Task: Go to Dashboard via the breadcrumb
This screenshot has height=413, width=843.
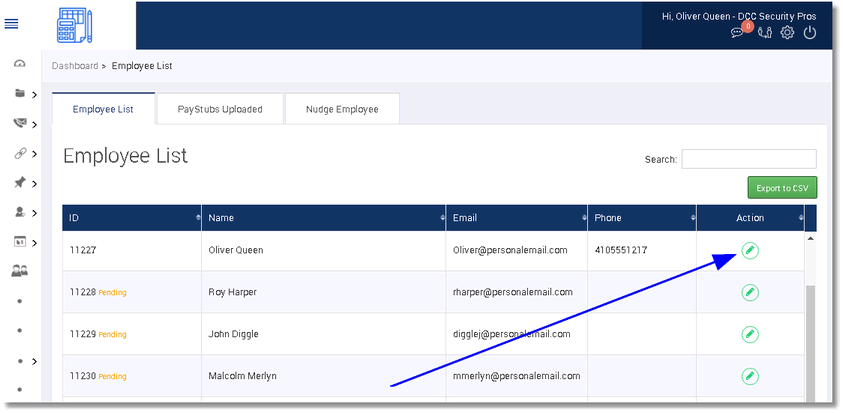Action: coord(75,66)
